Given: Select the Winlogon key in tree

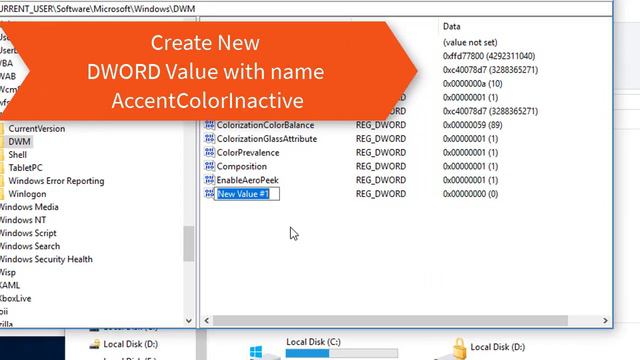Looking at the screenshot, I should (27, 194).
